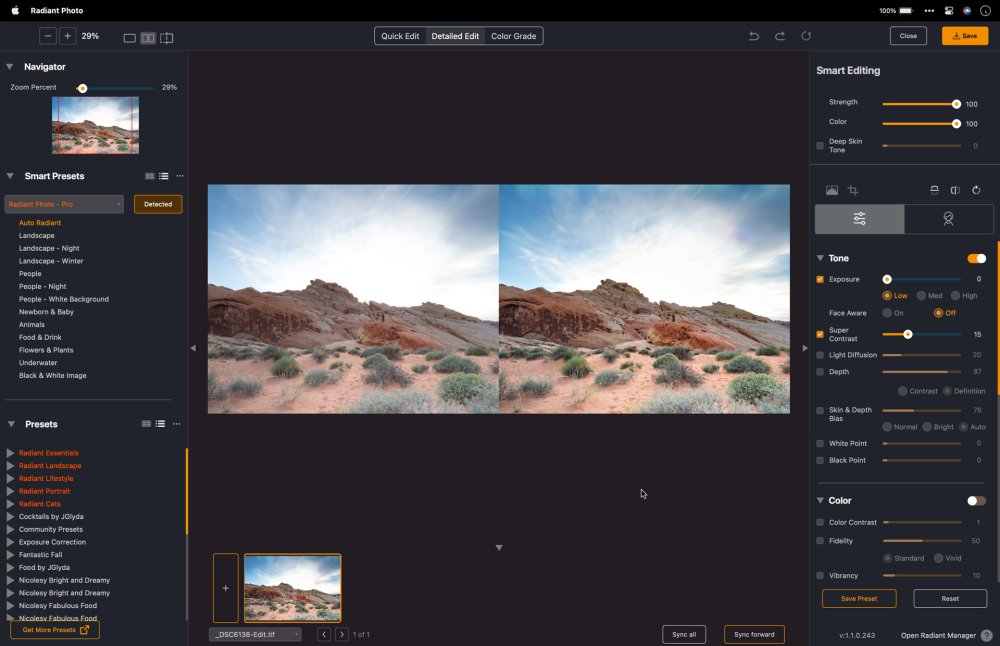
Task: Click the revert circular arrow in toolbar
Action: point(806,36)
